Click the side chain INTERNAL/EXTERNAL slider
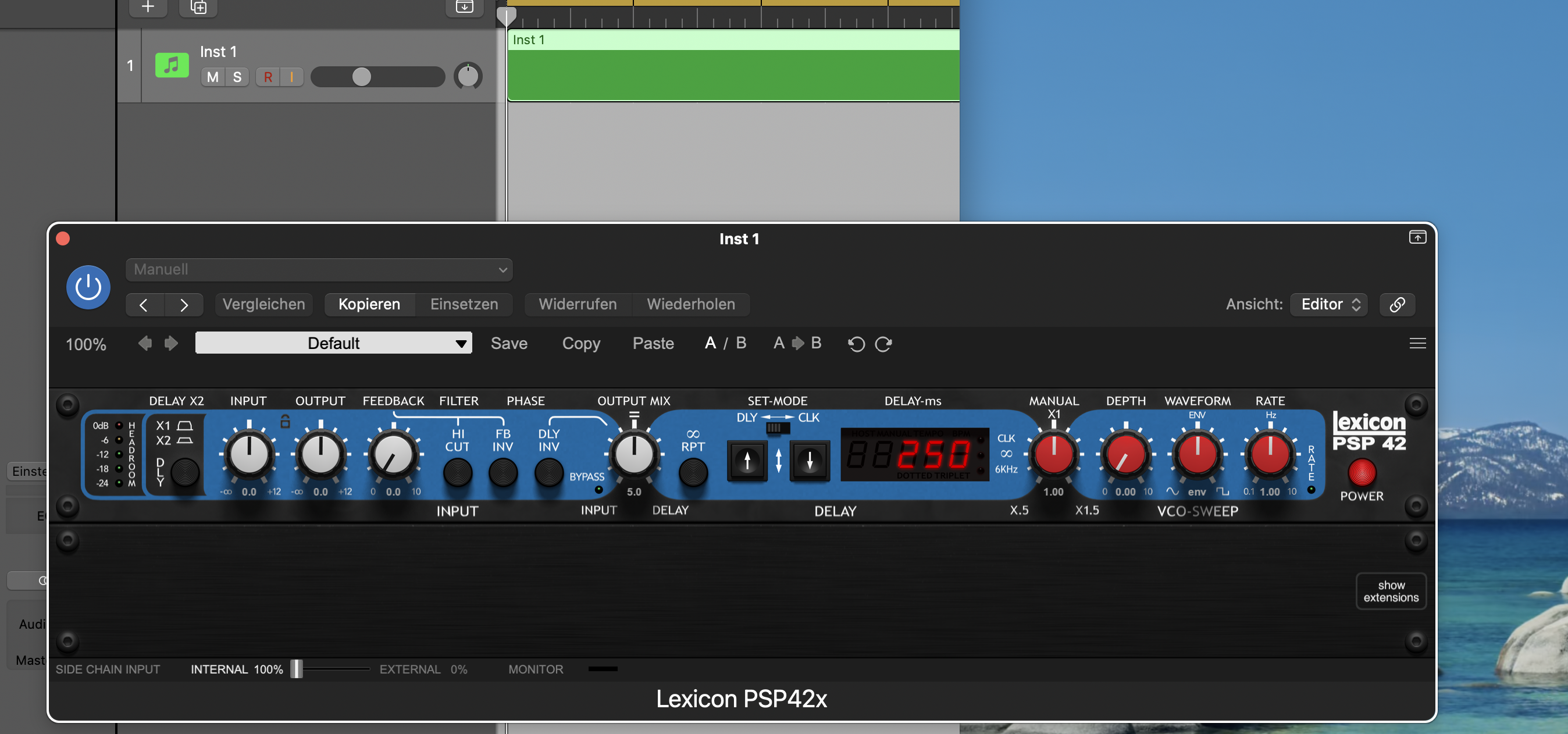The width and height of the screenshot is (1568, 734). (x=332, y=669)
